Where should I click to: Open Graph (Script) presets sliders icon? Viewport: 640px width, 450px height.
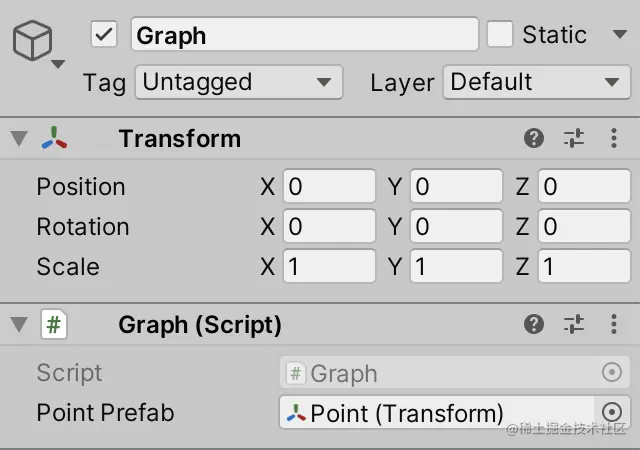tap(574, 325)
